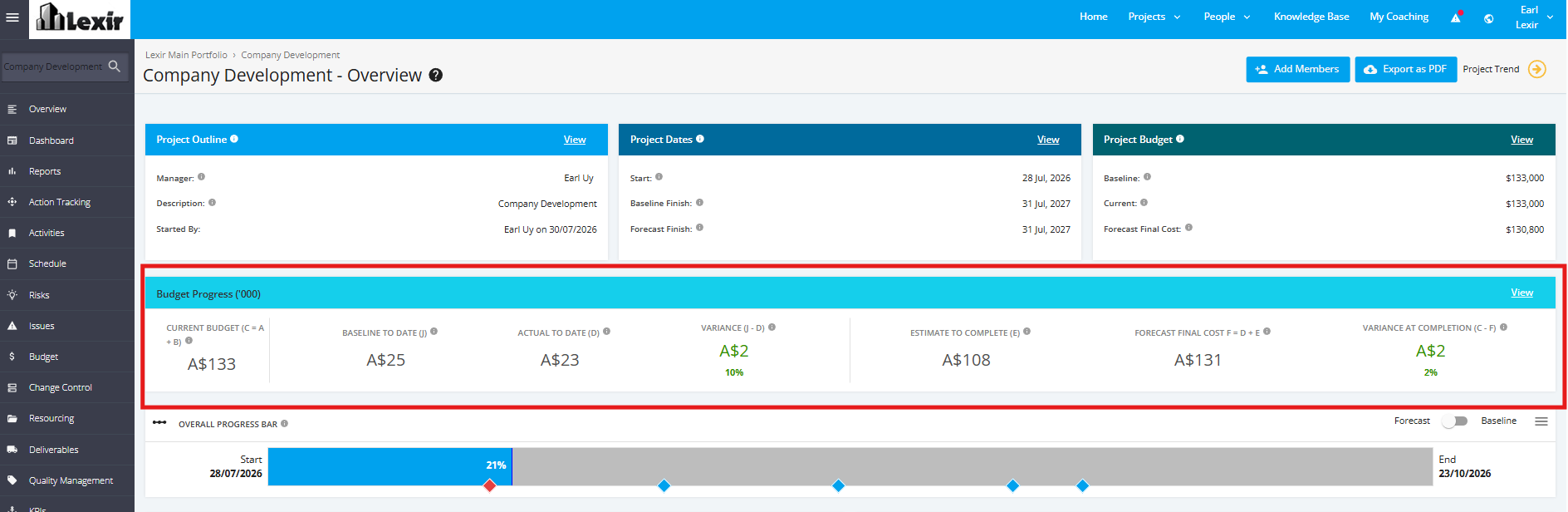The height and width of the screenshot is (512, 1568).
Task: Expand the People dropdown in top nav
Action: [1227, 17]
